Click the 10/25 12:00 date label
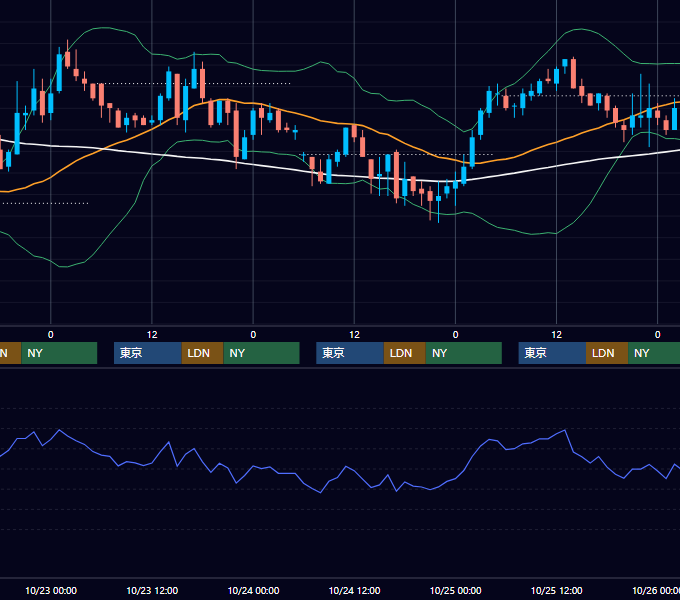 click(x=556, y=590)
